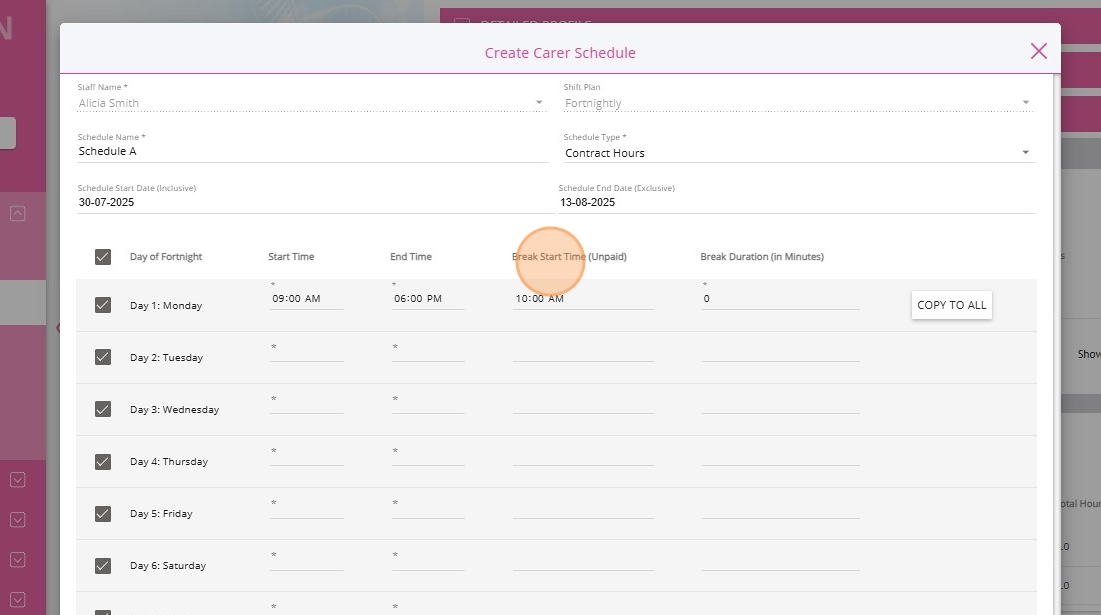The image size is (1101, 615).
Task: Open the Shift Plan dropdown
Action: (x=798, y=103)
